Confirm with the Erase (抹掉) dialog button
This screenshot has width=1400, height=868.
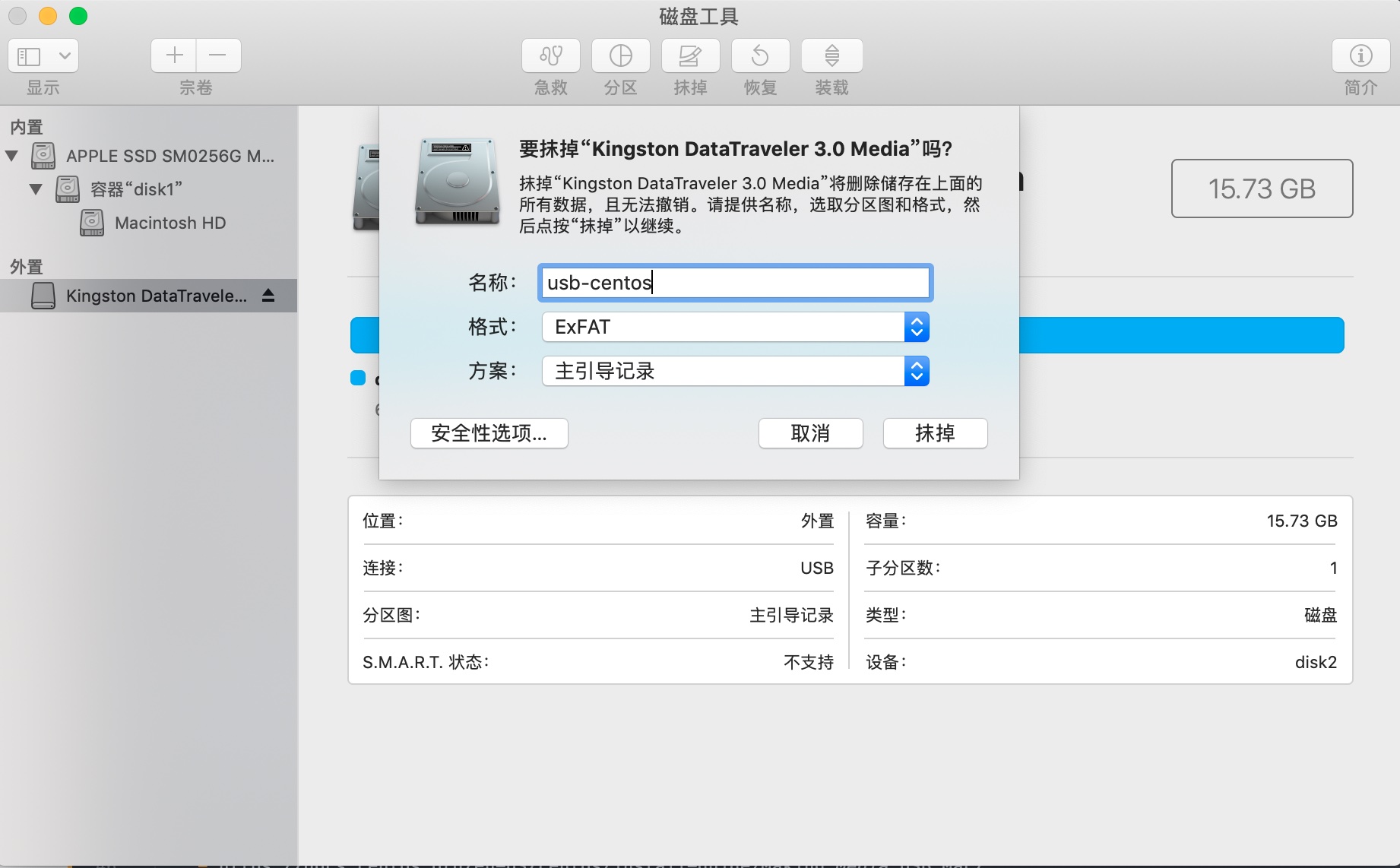936,433
